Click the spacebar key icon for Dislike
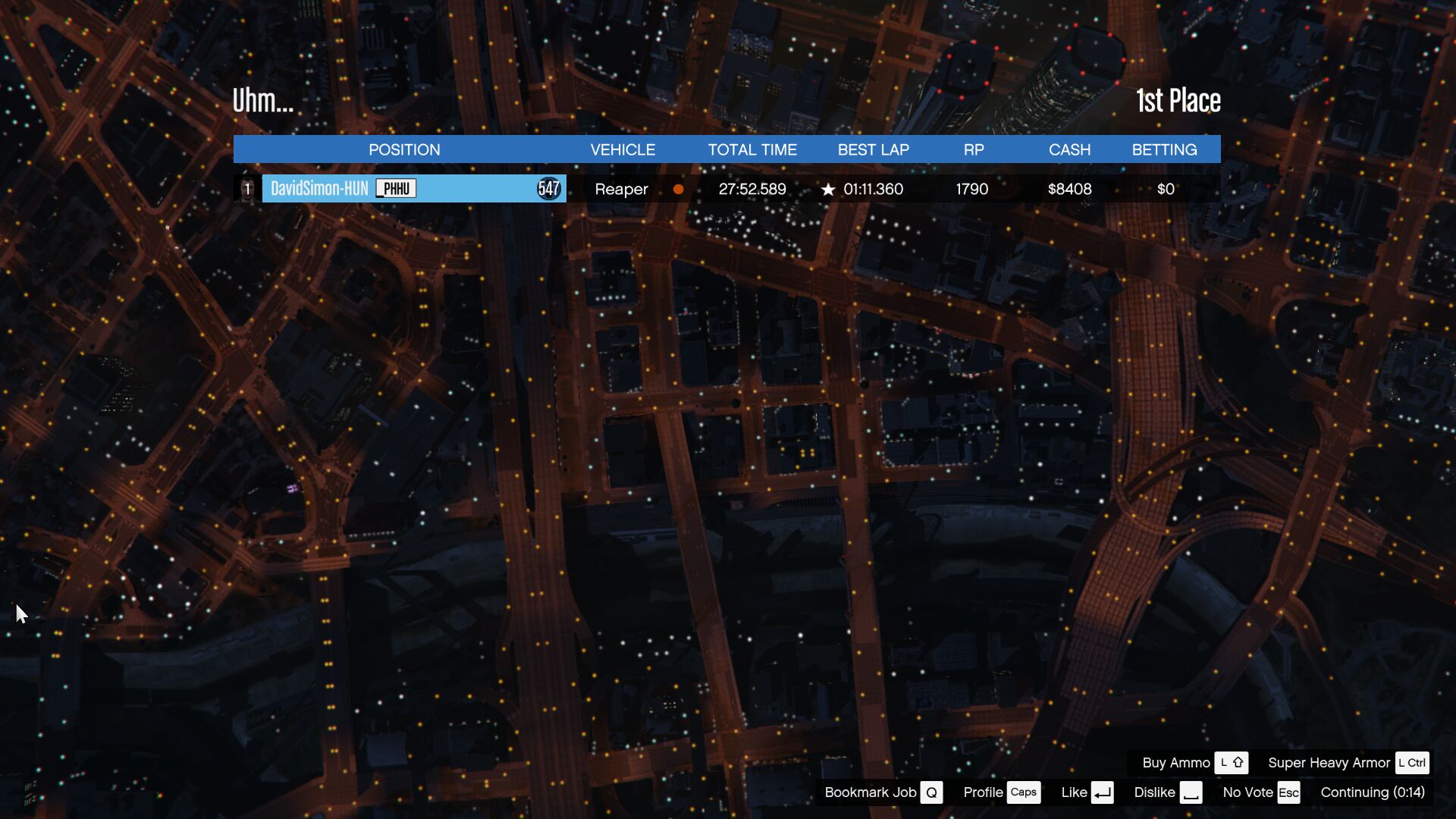 (1191, 792)
